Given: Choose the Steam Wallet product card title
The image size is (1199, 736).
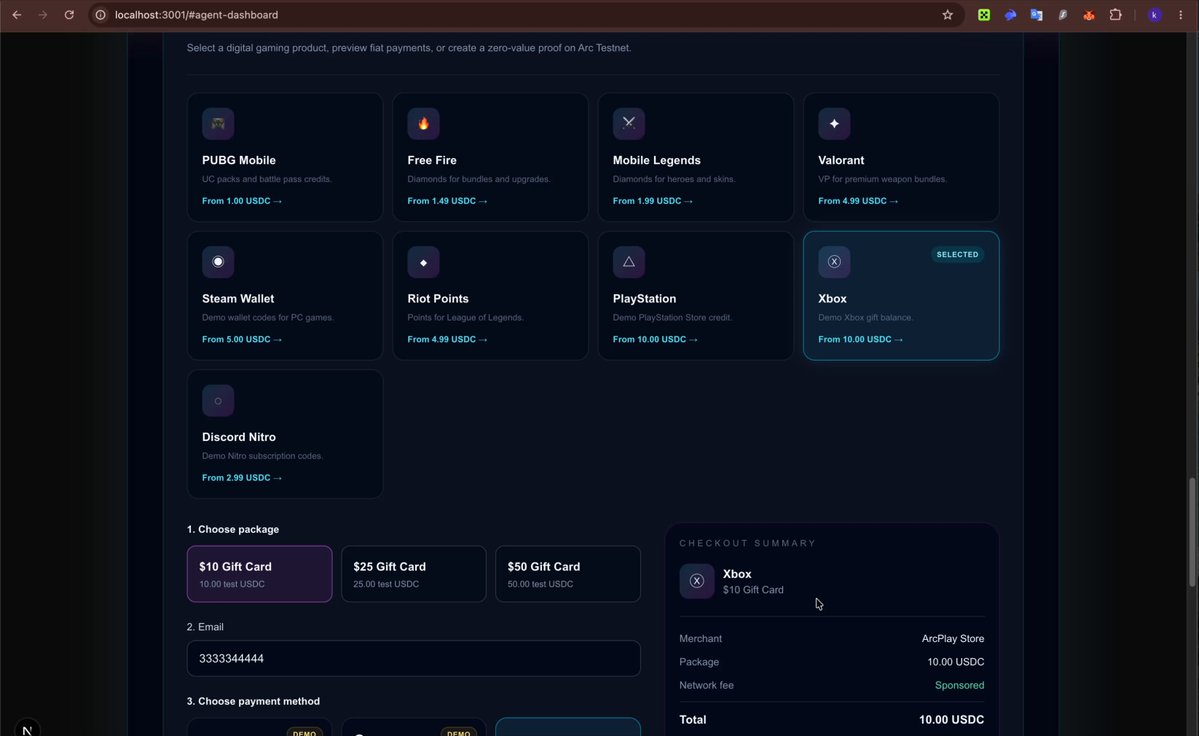Looking at the screenshot, I should point(238,299).
